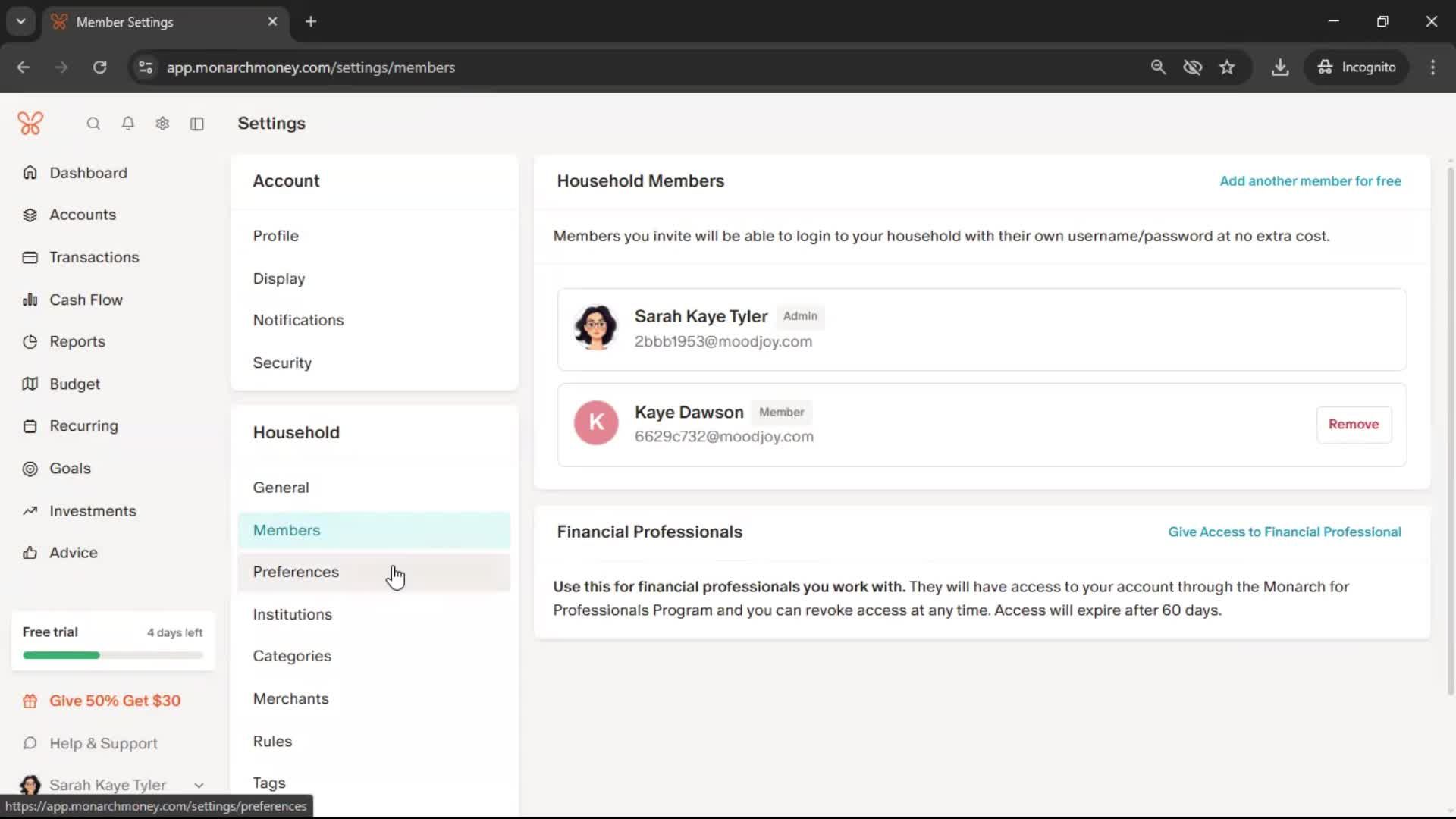Screen dimensions: 1456x819
Task: Click Sarah Kaye Tyler's avatar picture
Action: click(595, 328)
